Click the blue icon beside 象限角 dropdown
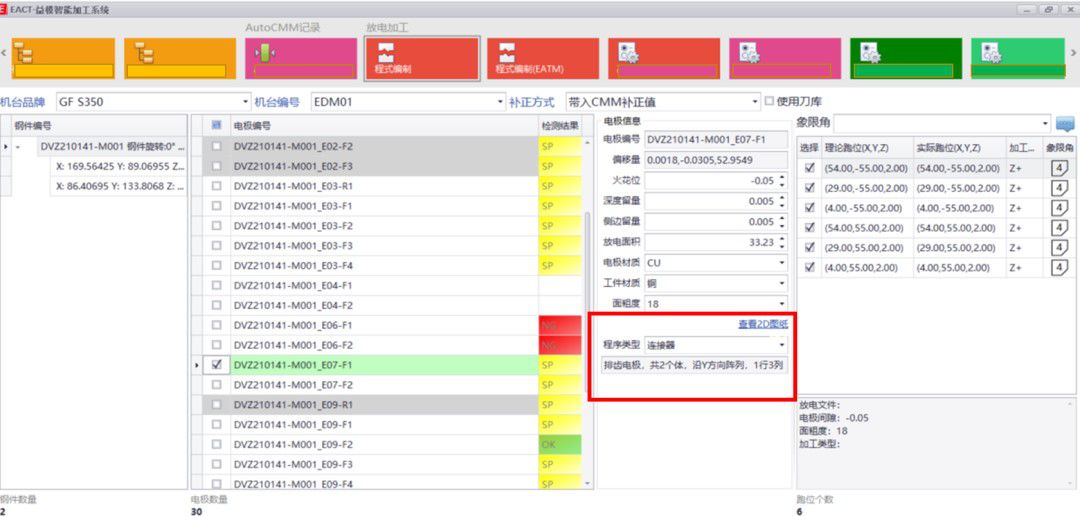Image resolution: width=1080 pixels, height=516 pixels. coord(1065,124)
